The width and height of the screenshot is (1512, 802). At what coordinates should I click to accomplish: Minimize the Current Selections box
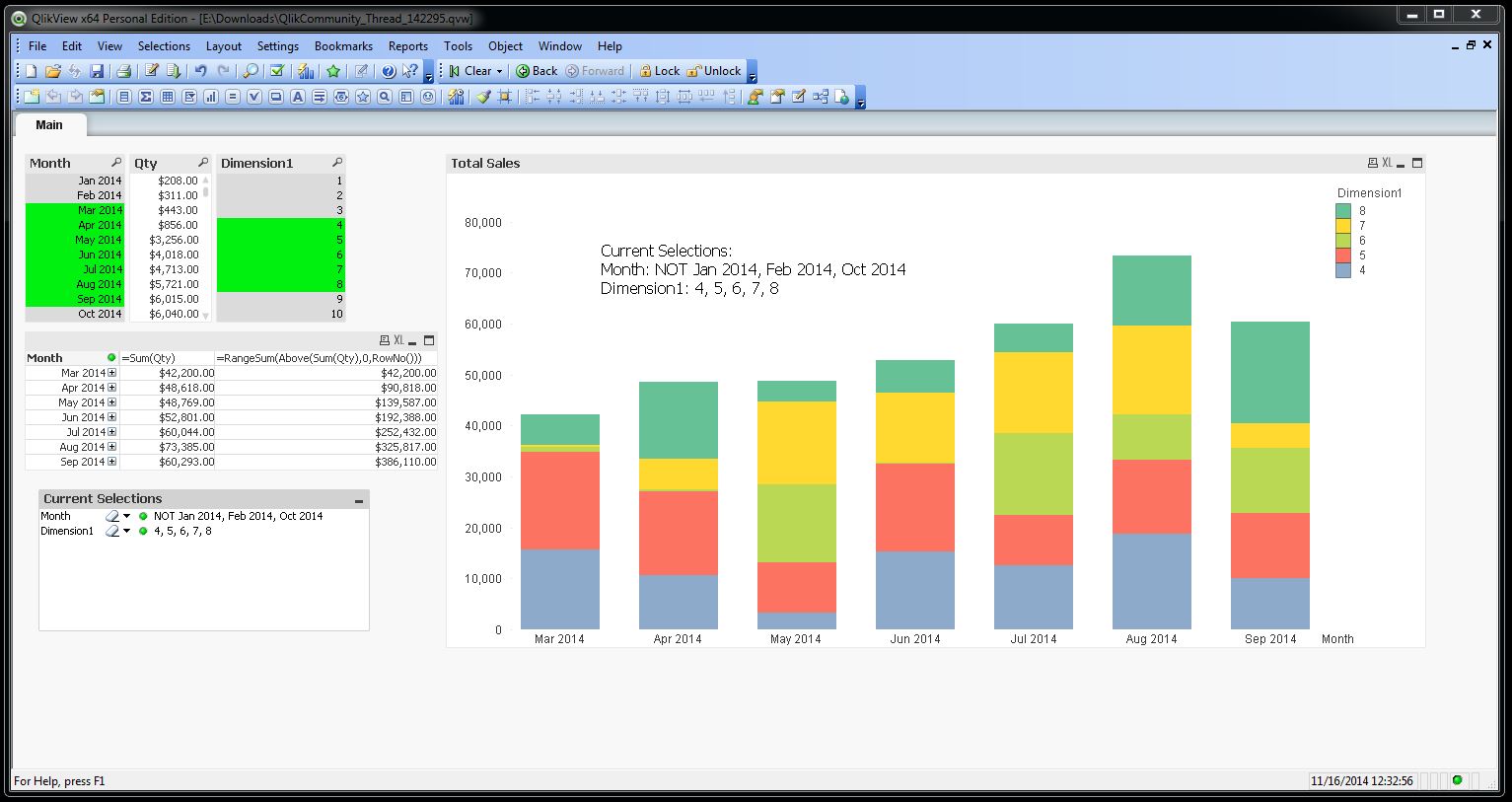[359, 500]
